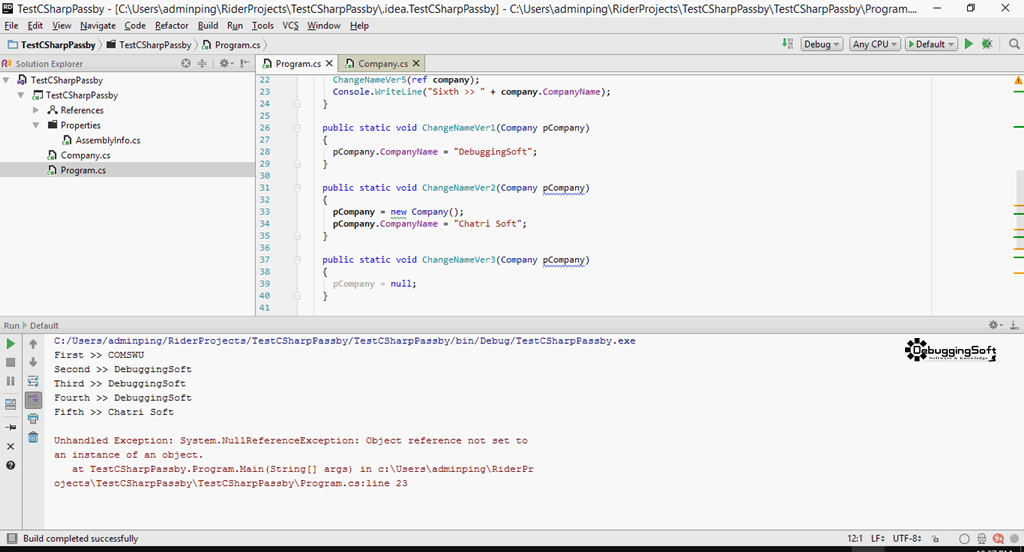Click Program.cs breadcrumb in navigation bar
Viewport: 1024px width, 552px height.
tap(231, 44)
